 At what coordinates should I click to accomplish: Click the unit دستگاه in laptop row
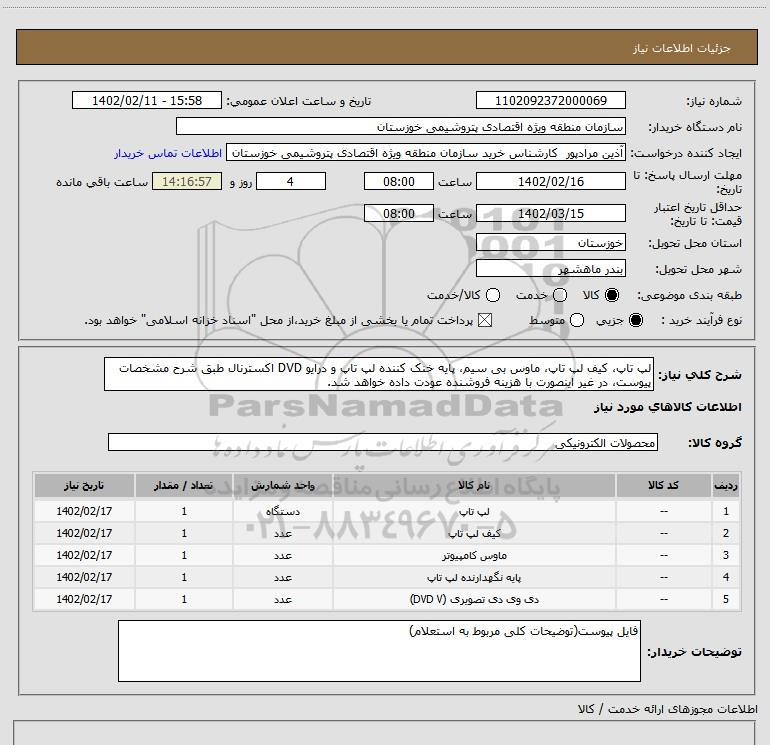[283, 511]
